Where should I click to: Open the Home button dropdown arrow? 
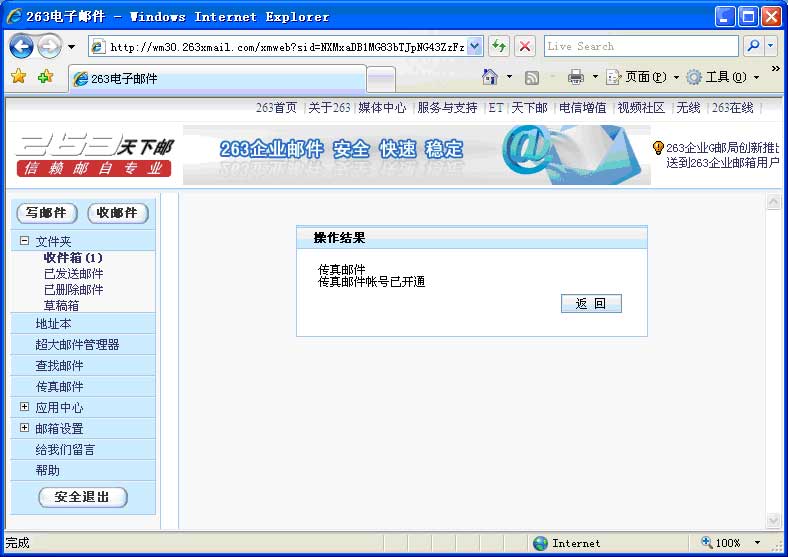pyautogui.click(x=509, y=77)
